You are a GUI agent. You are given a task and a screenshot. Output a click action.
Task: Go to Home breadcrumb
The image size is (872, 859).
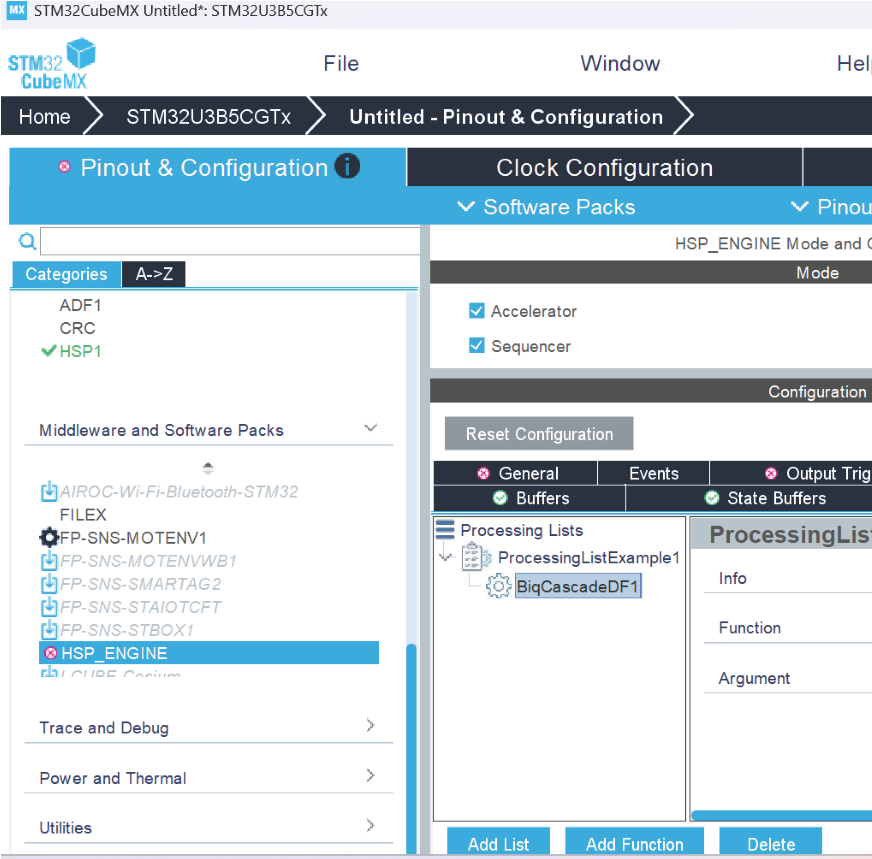[x=44, y=117]
